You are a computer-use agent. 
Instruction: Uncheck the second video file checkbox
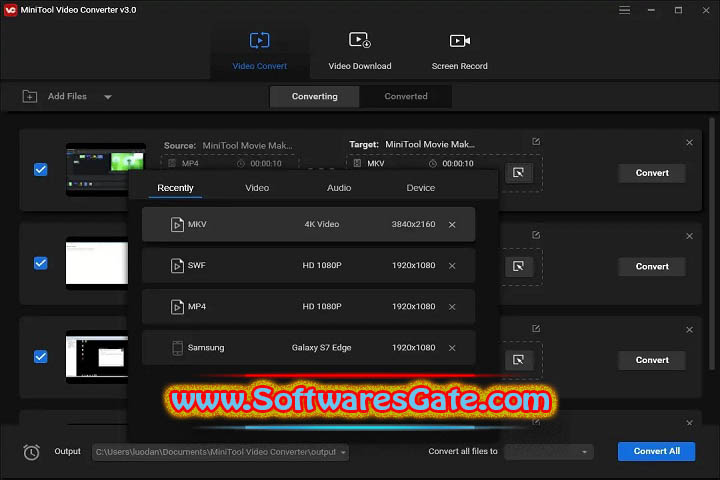point(40,263)
